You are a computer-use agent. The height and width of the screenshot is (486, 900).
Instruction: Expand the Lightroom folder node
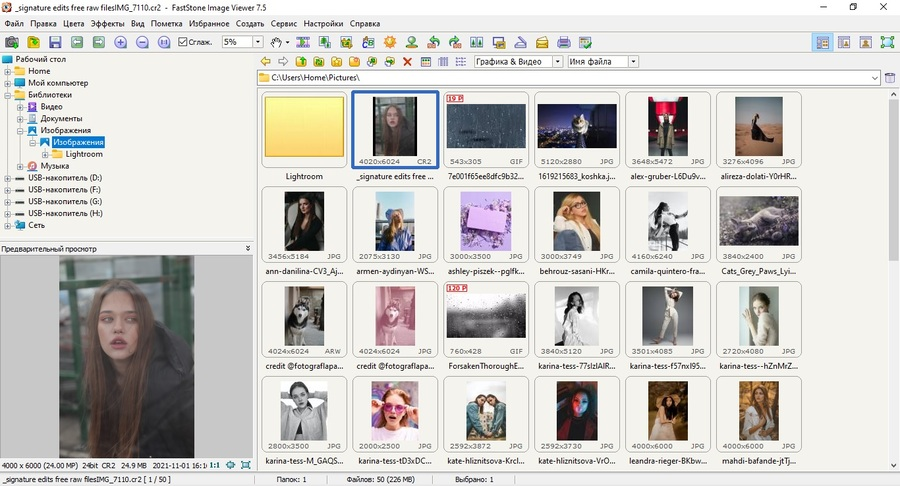click(45, 154)
